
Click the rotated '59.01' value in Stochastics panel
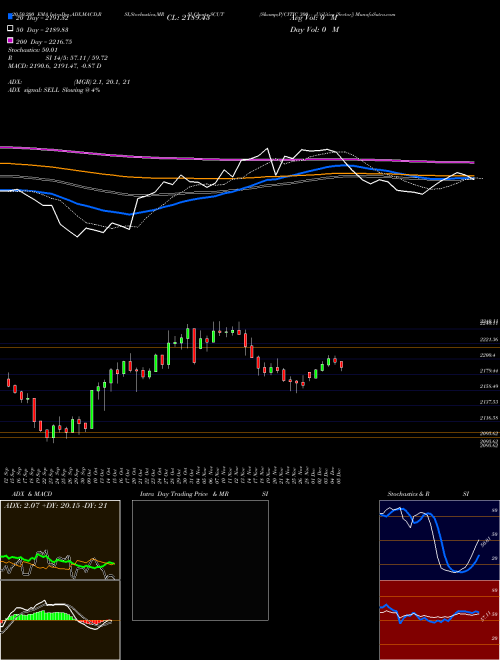[484, 542]
